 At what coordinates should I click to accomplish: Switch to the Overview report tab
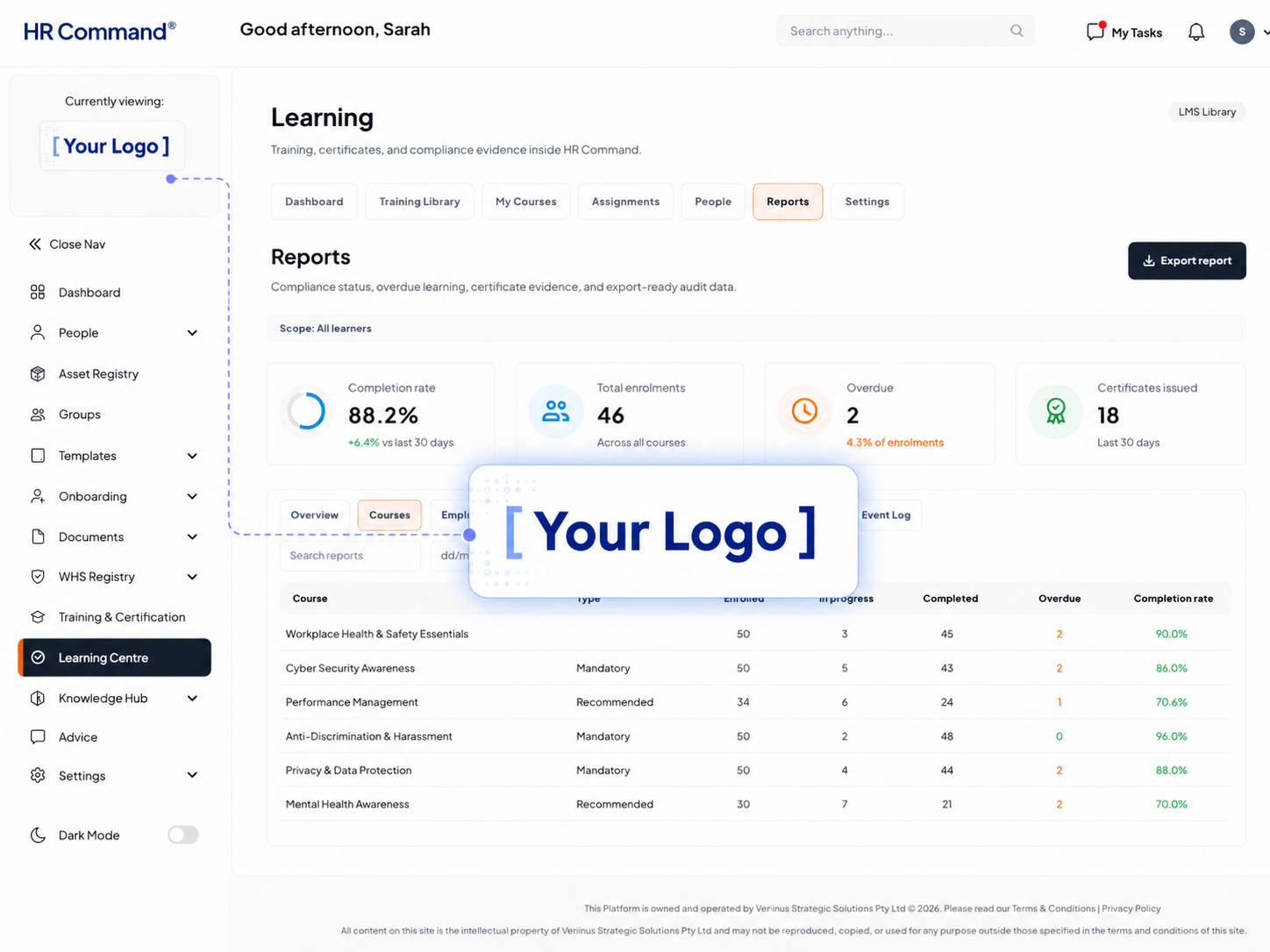315,515
